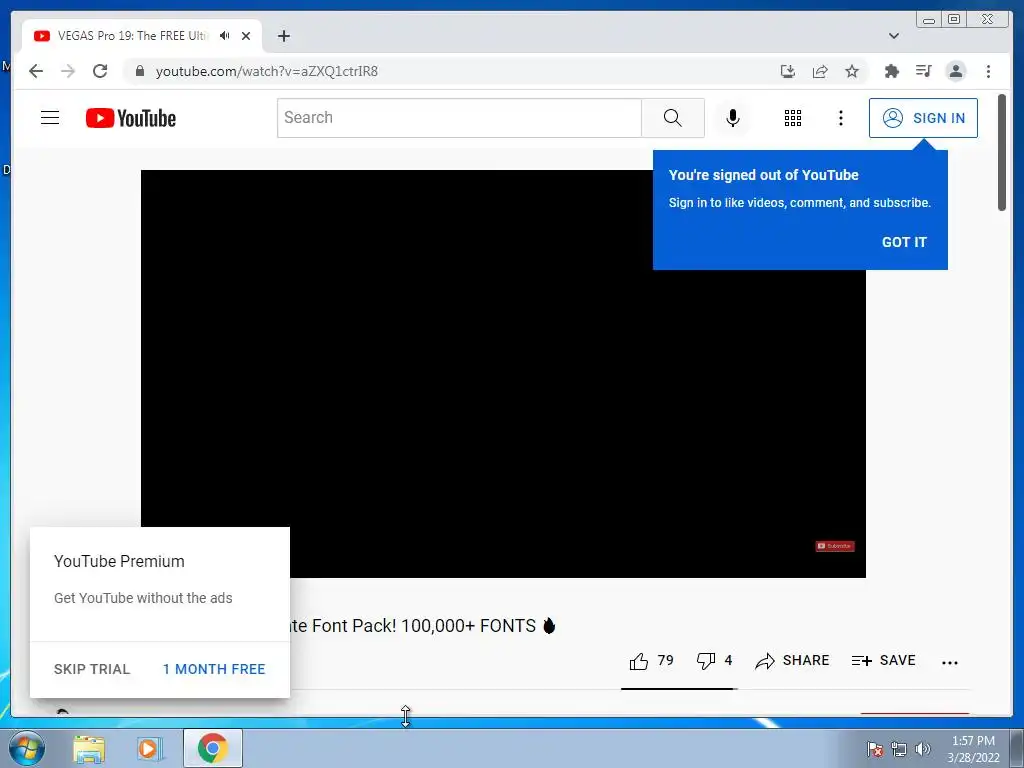Share this page via address bar icon
This screenshot has width=1024, height=768.
pyautogui.click(x=820, y=71)
